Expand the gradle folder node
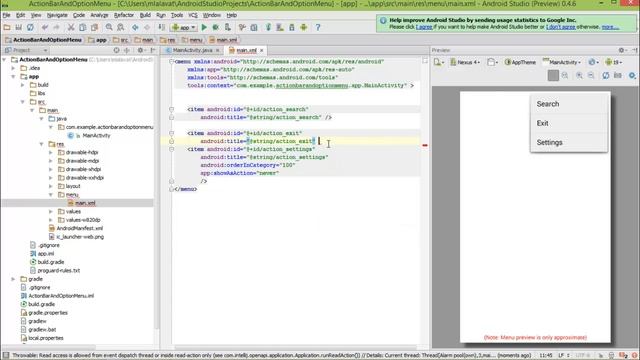The height and width of the screenshot is (360, 640). (13, 279)
